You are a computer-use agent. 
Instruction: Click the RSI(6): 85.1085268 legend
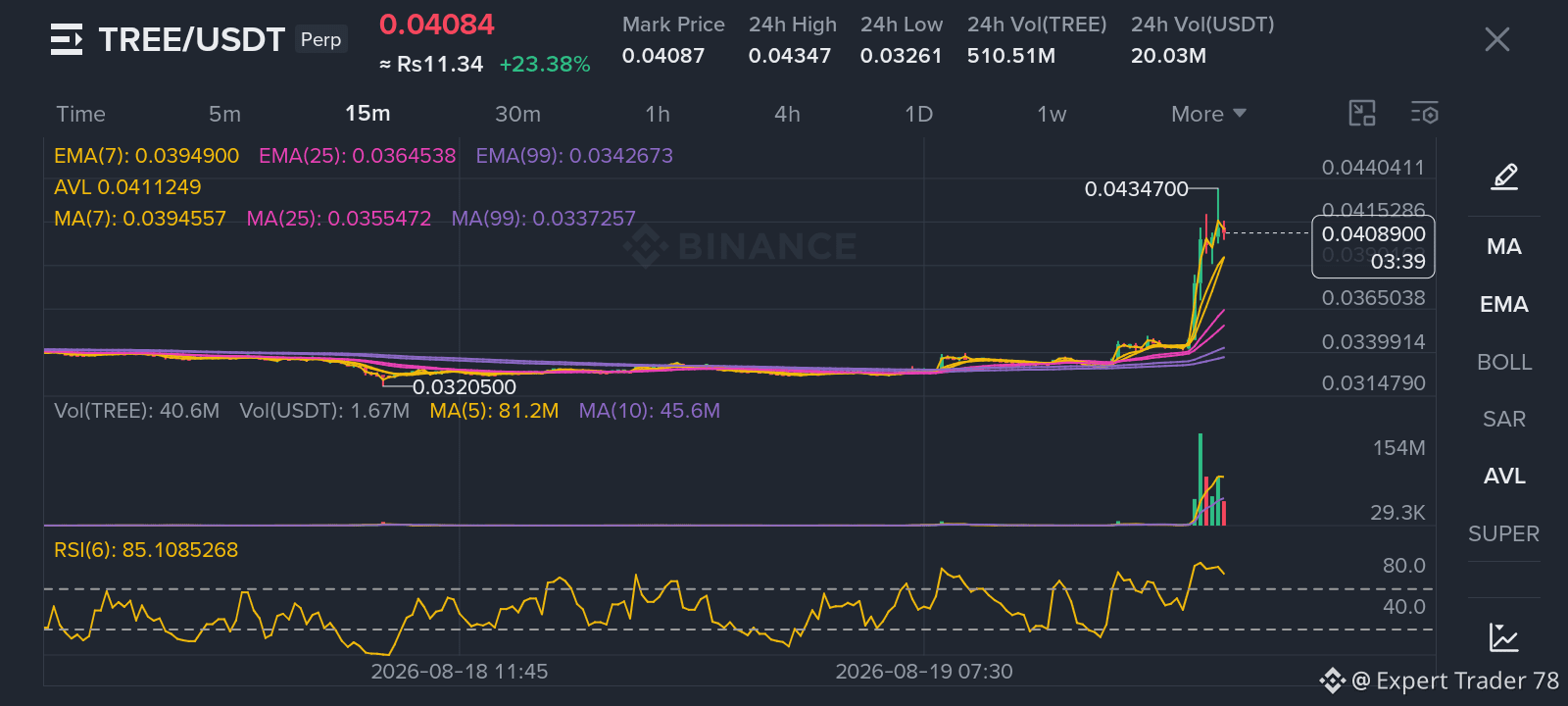[x=146, y=550]
